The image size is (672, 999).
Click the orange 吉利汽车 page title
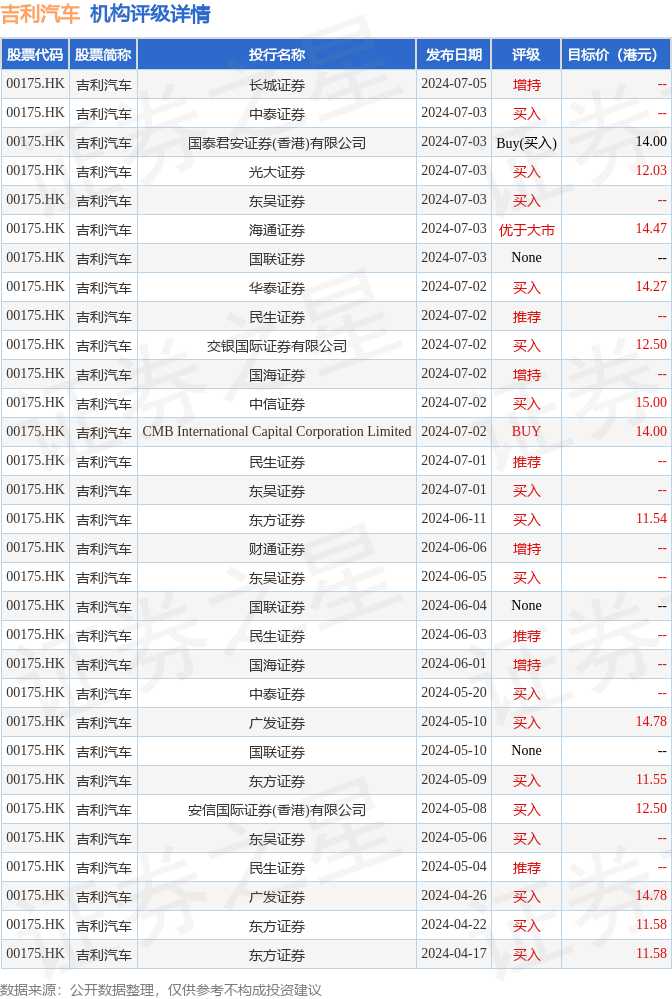coord(40,14)
